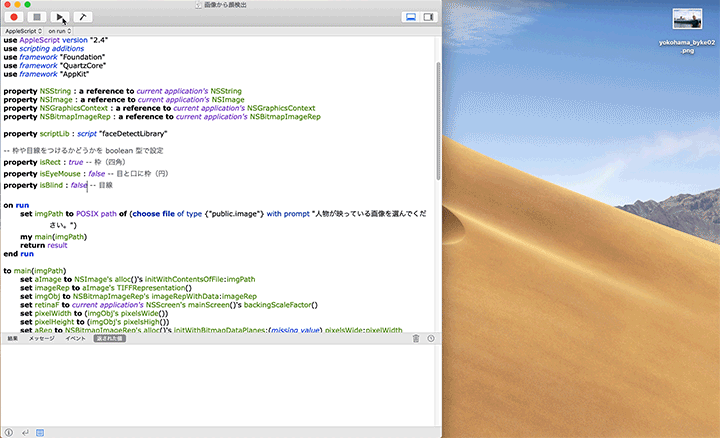Switch to the 結果 tab
Image resolution: width=720 pixels, height=438 pixels.
tap(12, 338)
